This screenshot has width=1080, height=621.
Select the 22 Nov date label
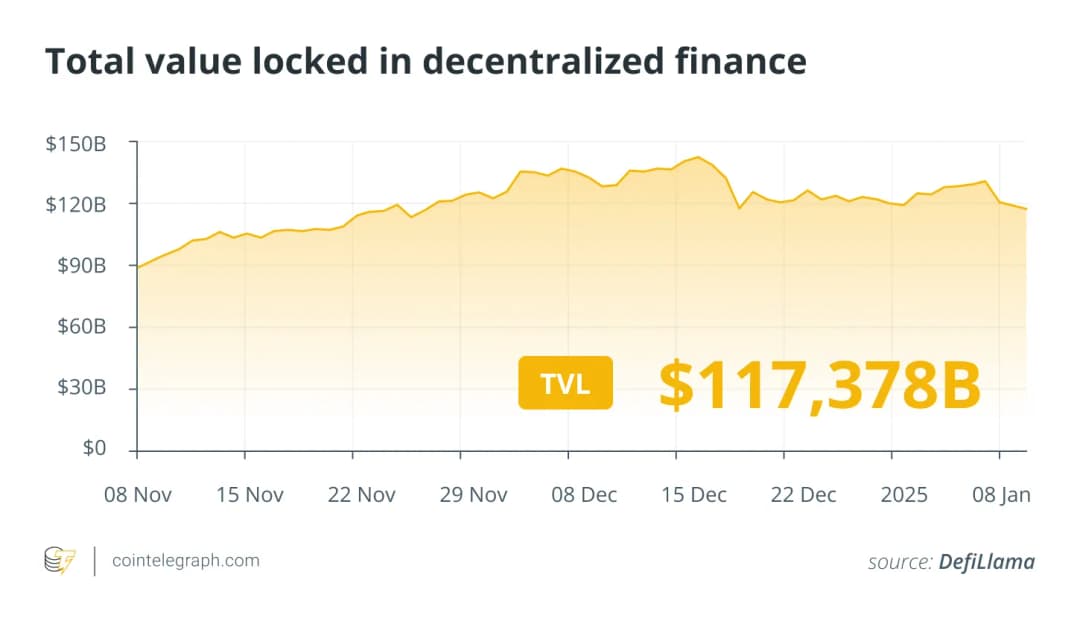(x=361, y=494)
